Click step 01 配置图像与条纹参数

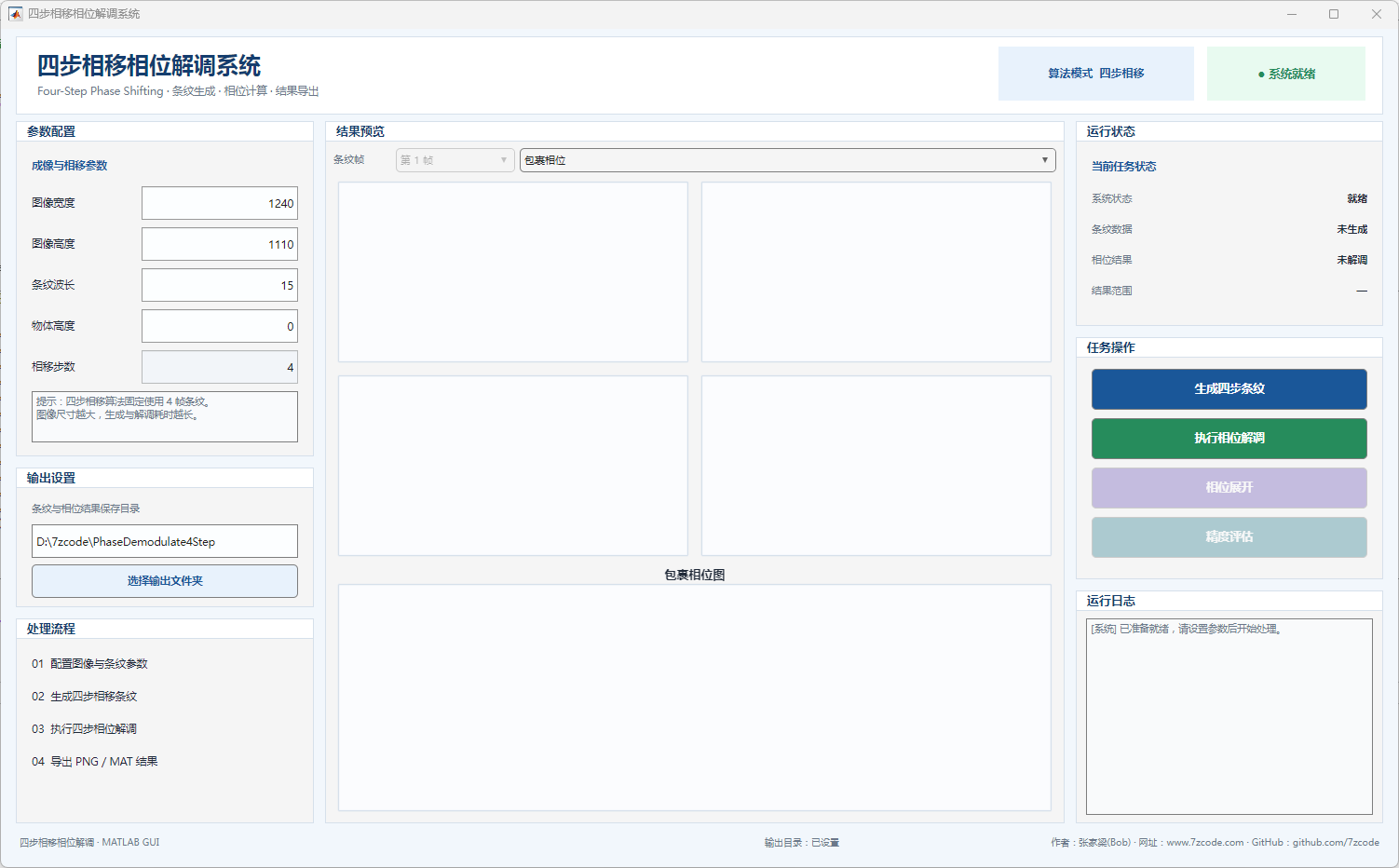click(89, 664)
